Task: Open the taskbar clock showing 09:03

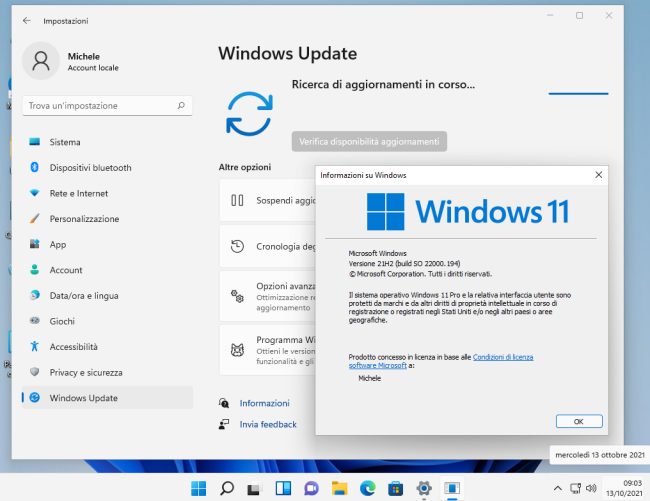Action: point(624,488)
